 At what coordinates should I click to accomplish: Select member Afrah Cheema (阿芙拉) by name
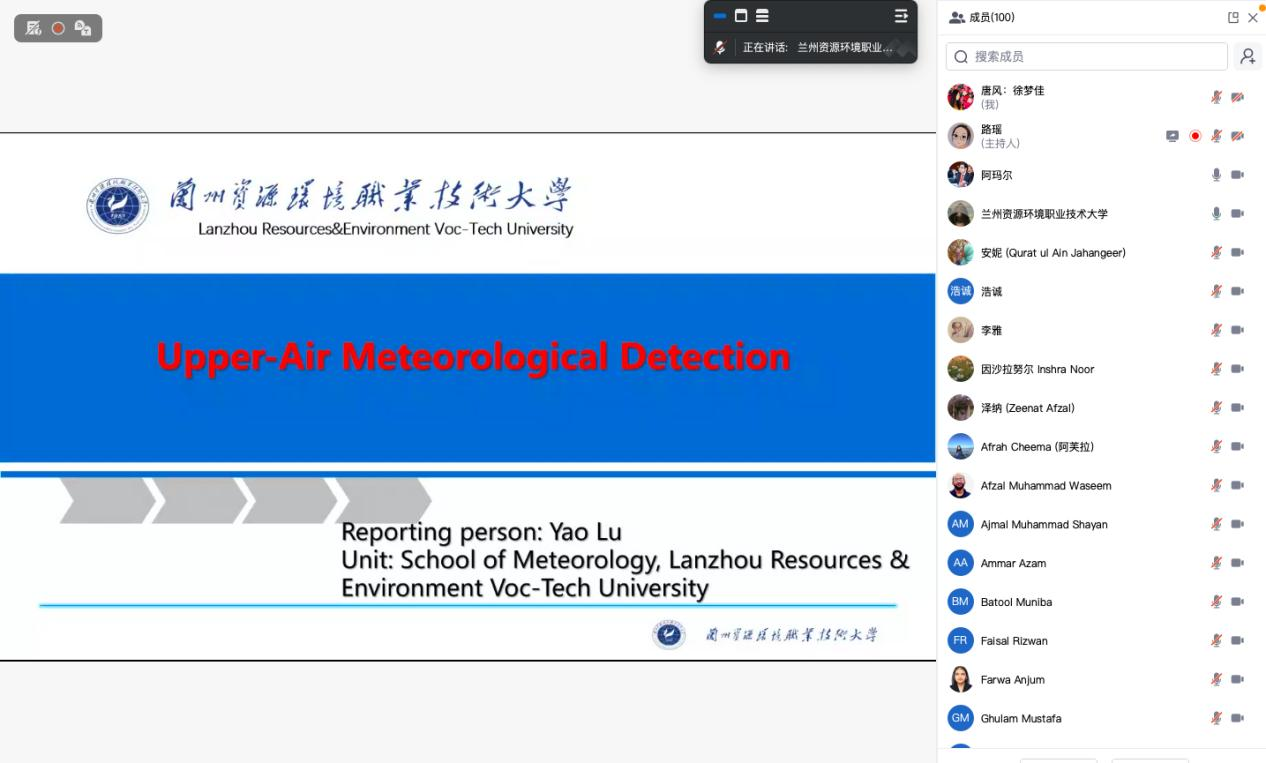click(x=1037, y=446)
